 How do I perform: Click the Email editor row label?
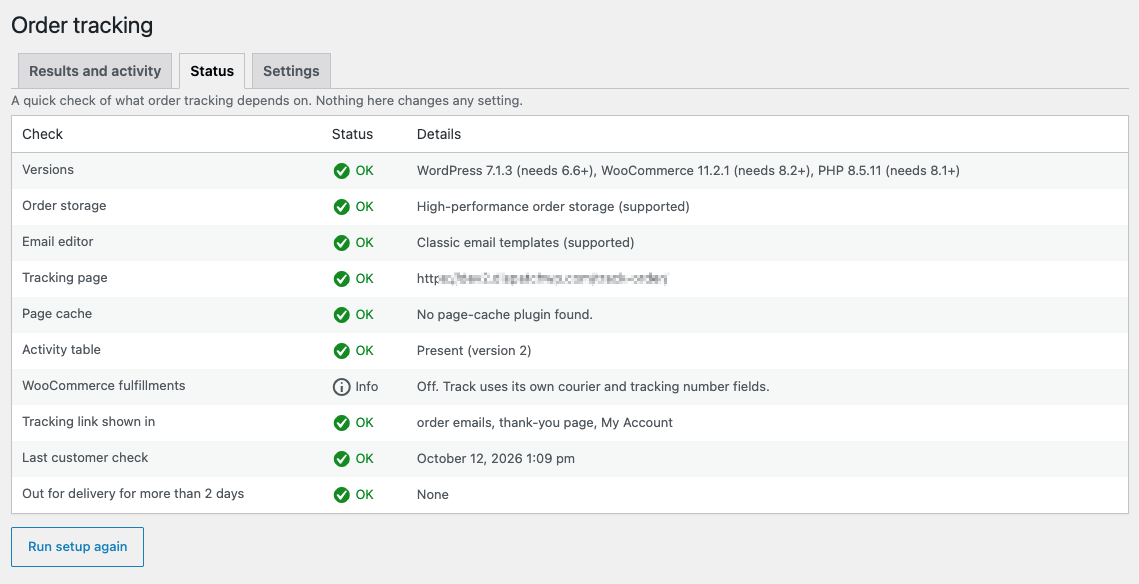point(57,242)
